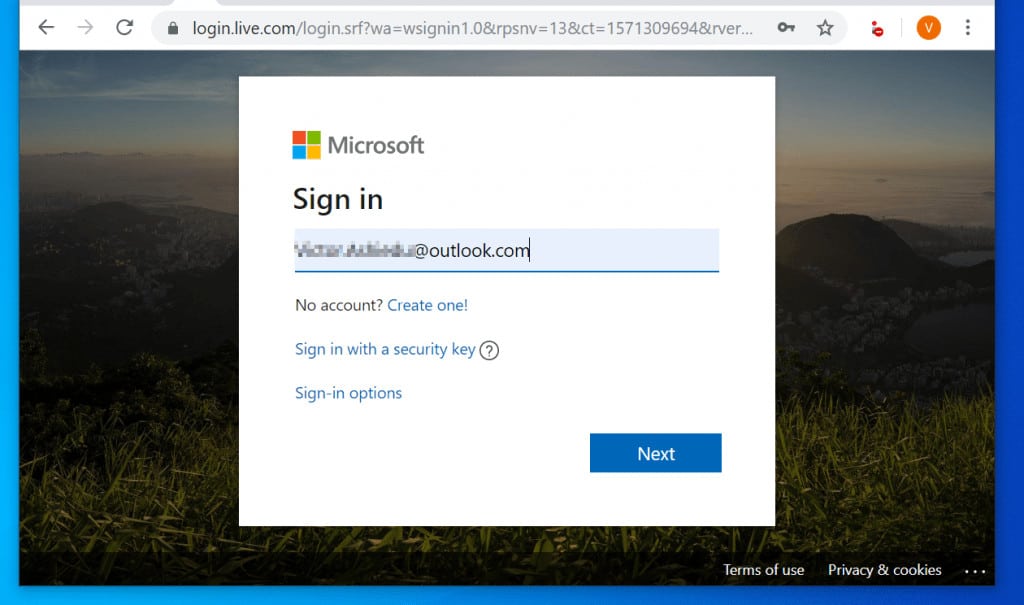Click the Microsoft logo
Viewport: 1024px width, 605px height.
358,145
